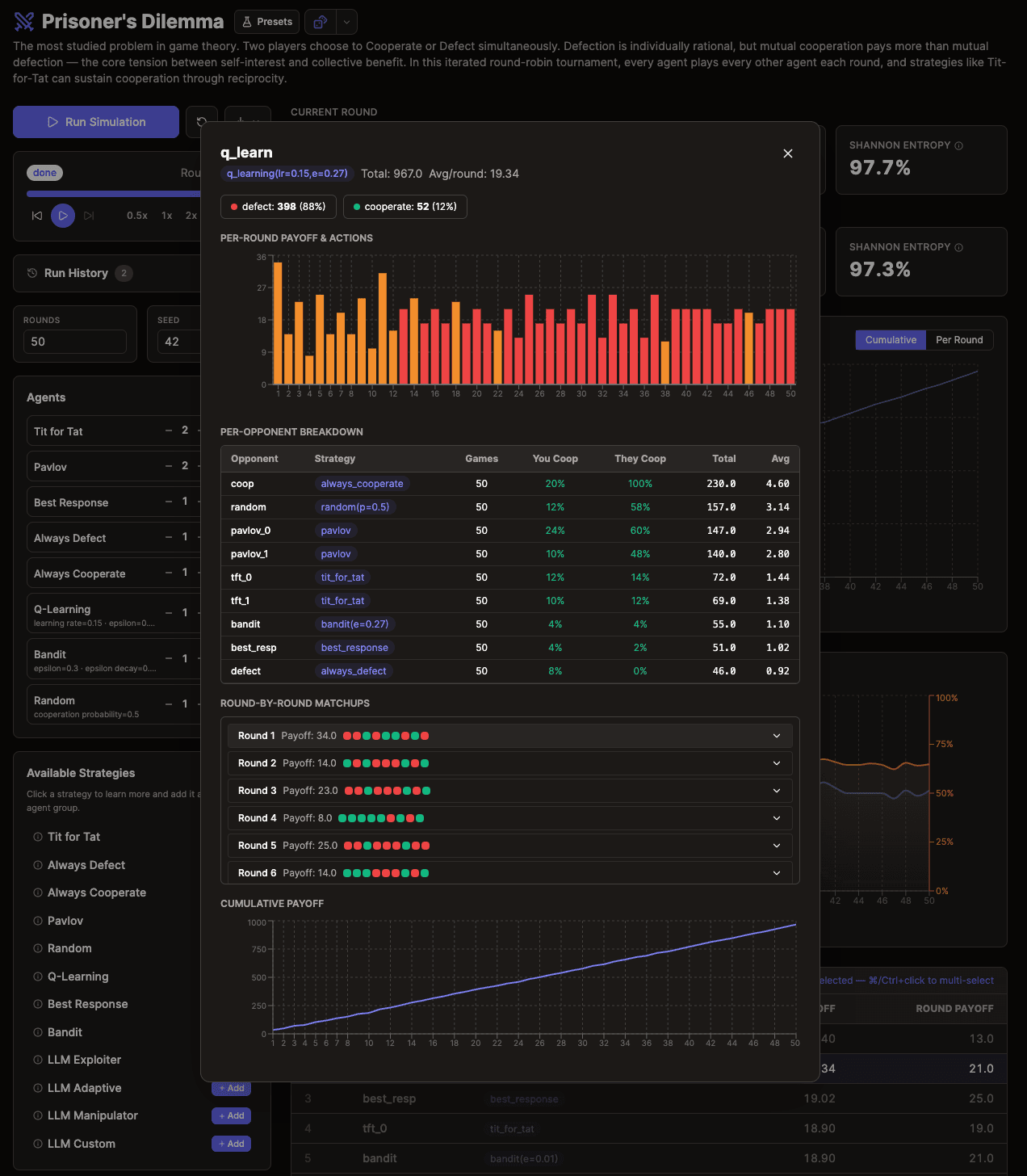Click the dice randomize icon beside Presets
This screenshot has height=1176, width=1027.
(x=321, y=22)
